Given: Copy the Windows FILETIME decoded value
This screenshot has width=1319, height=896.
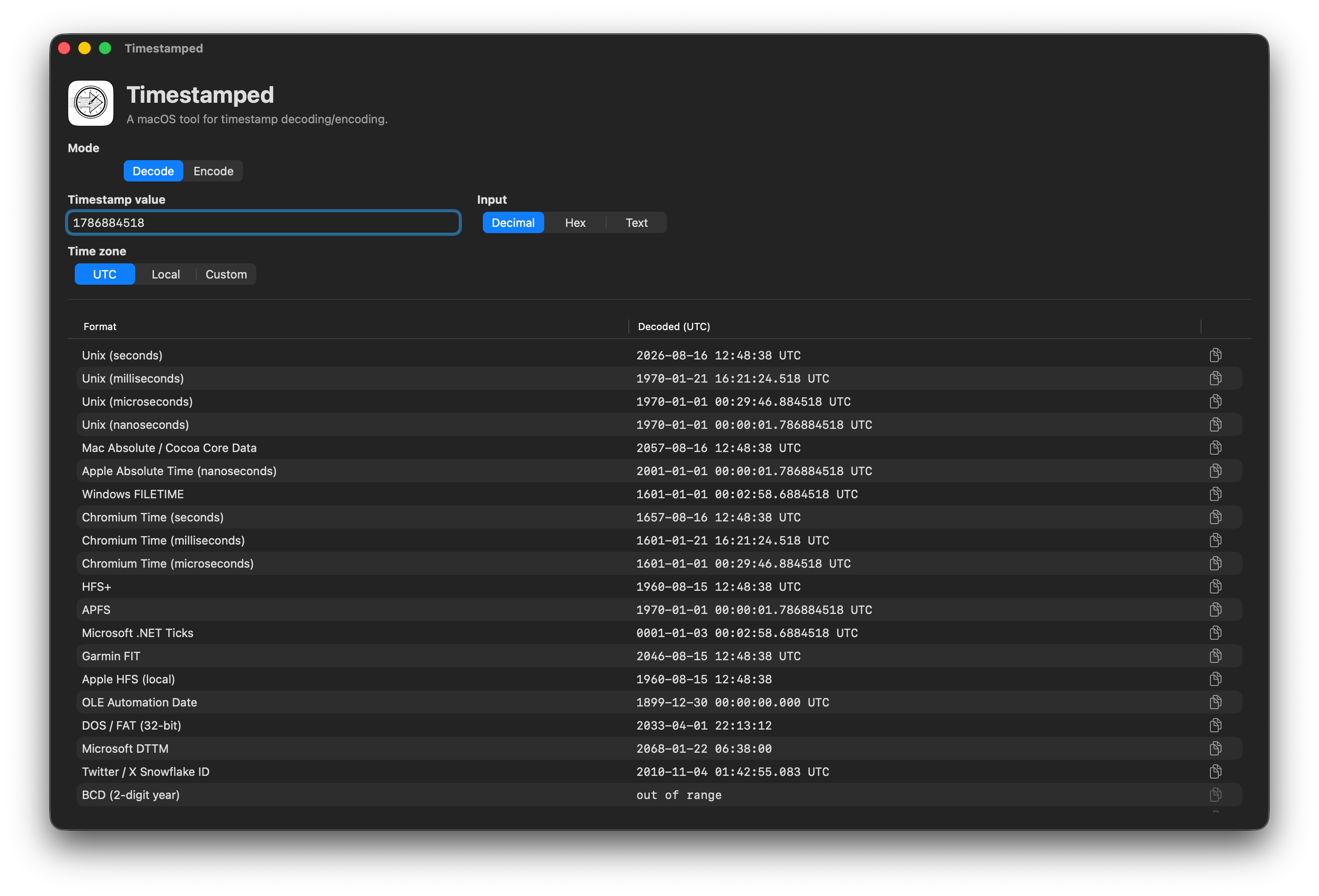Looking at the screenshot, I should pos(1215,494).
